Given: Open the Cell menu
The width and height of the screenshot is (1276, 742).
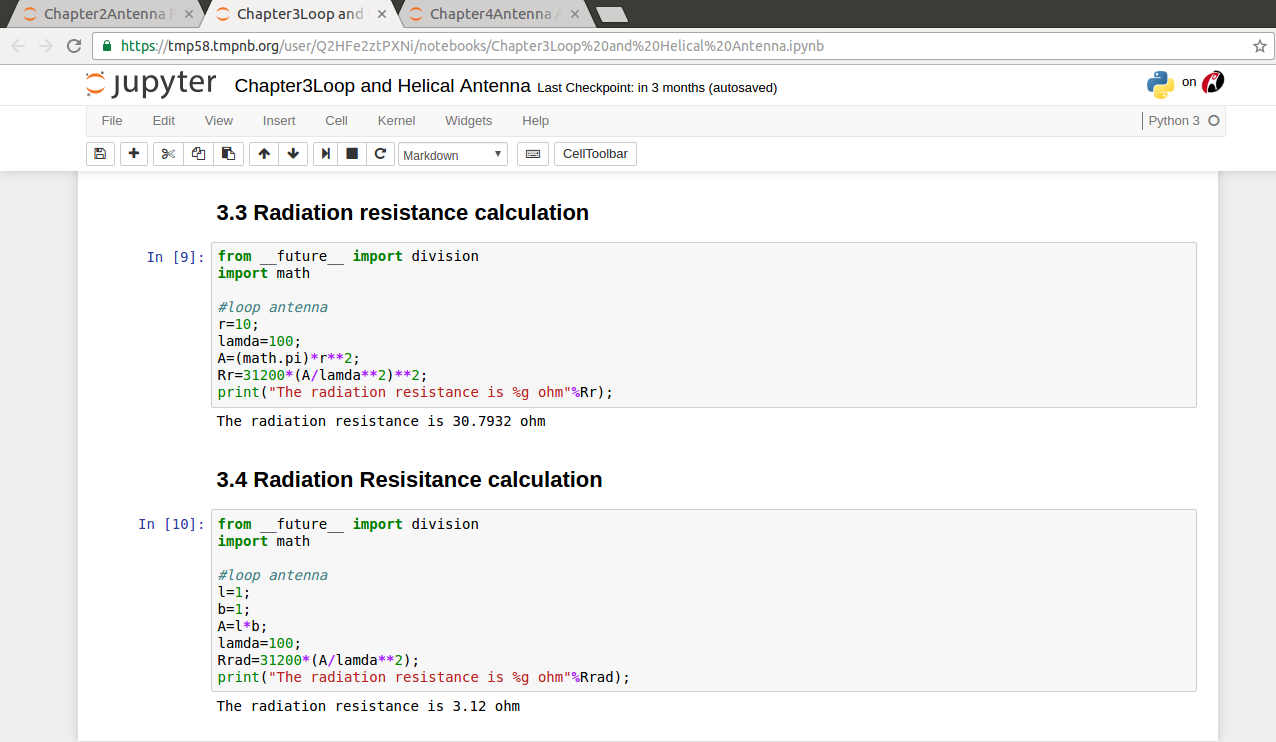Looking at the screenshot, I should click(336, 121).
